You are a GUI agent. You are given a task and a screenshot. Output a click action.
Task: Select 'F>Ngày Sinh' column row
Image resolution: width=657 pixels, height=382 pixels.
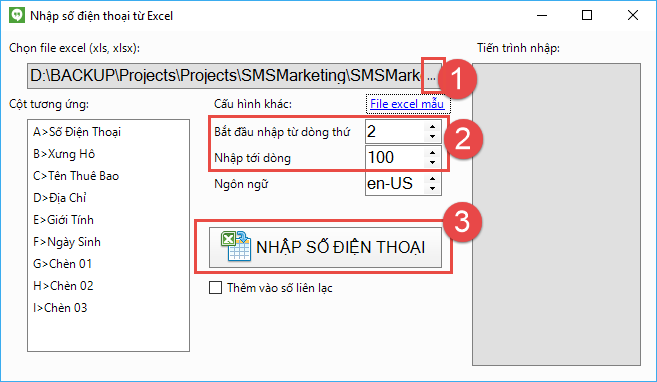pos(108,242)
